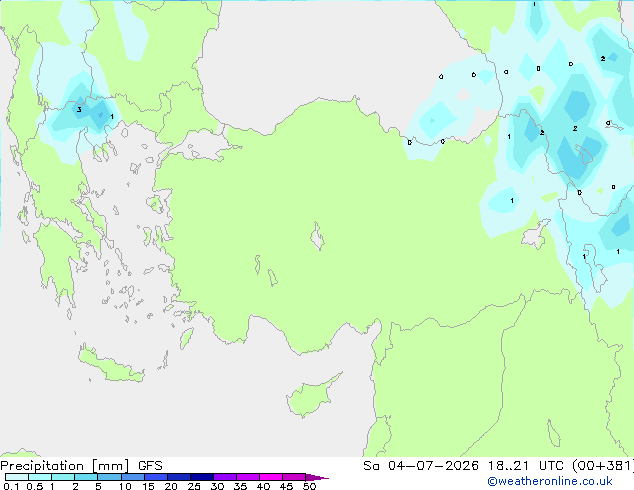Viewport: 634px width, 490px height.
Task: Click the island of Crete on the map
Action: click(x=110, y=364)
